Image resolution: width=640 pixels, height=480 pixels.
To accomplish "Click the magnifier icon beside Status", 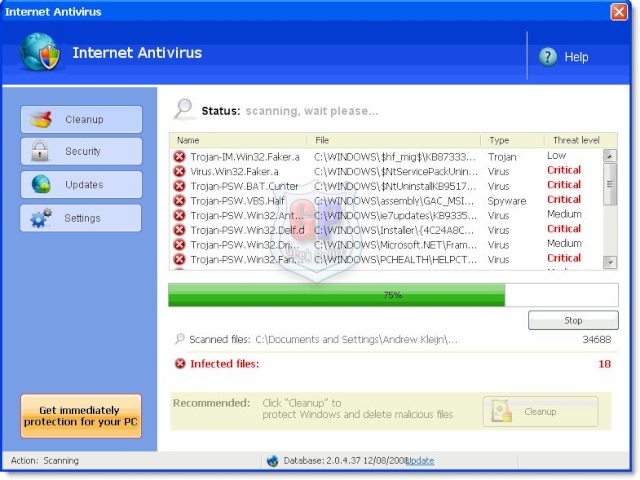I will 183,109.
